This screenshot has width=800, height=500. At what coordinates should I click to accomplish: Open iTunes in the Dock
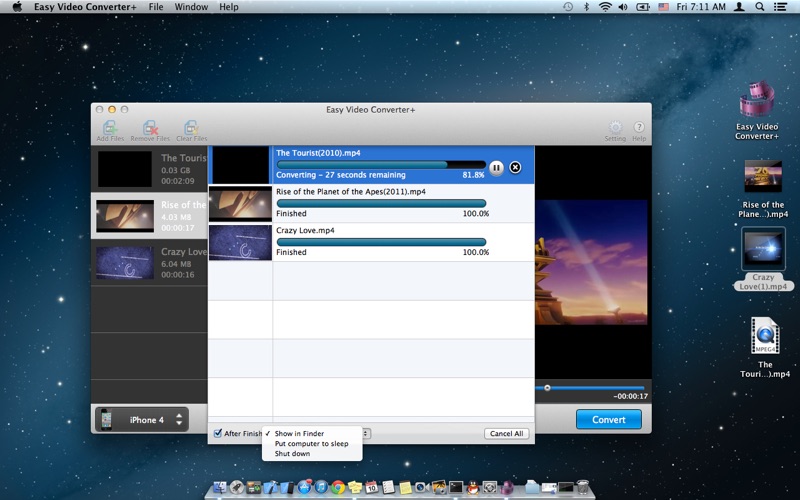point(321,488)
